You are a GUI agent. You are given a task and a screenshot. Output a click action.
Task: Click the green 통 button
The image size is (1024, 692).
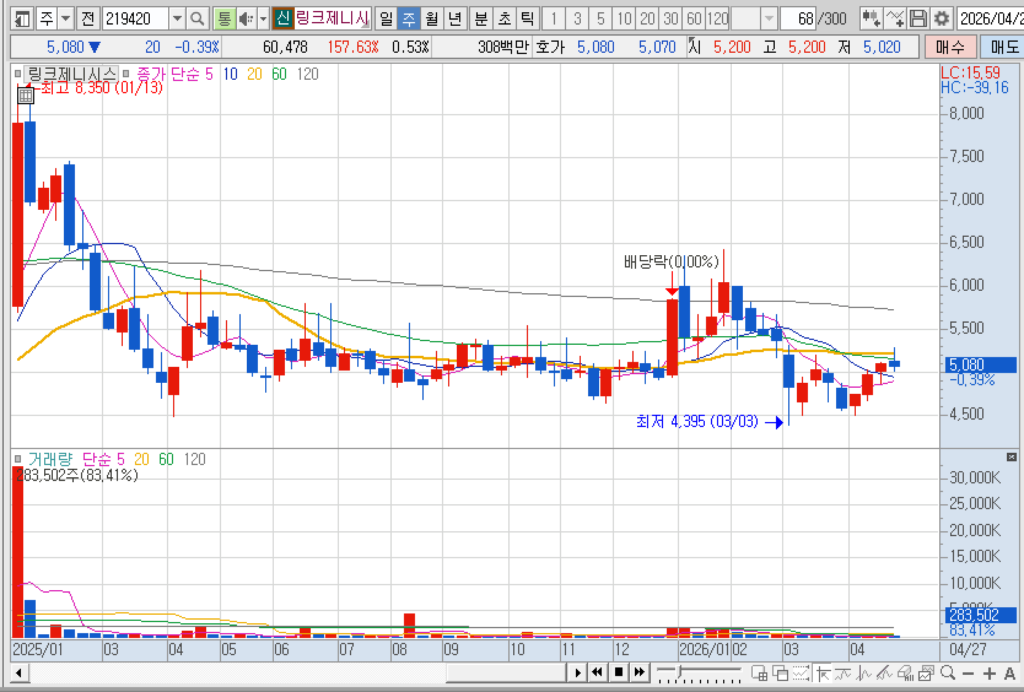click(x=225, y=18)
